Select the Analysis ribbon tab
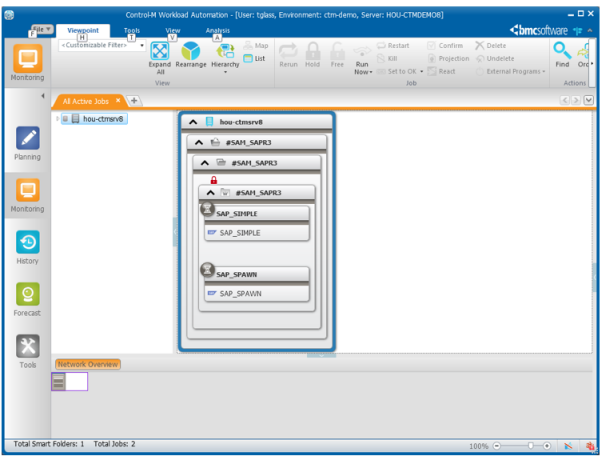 (218, 31)
